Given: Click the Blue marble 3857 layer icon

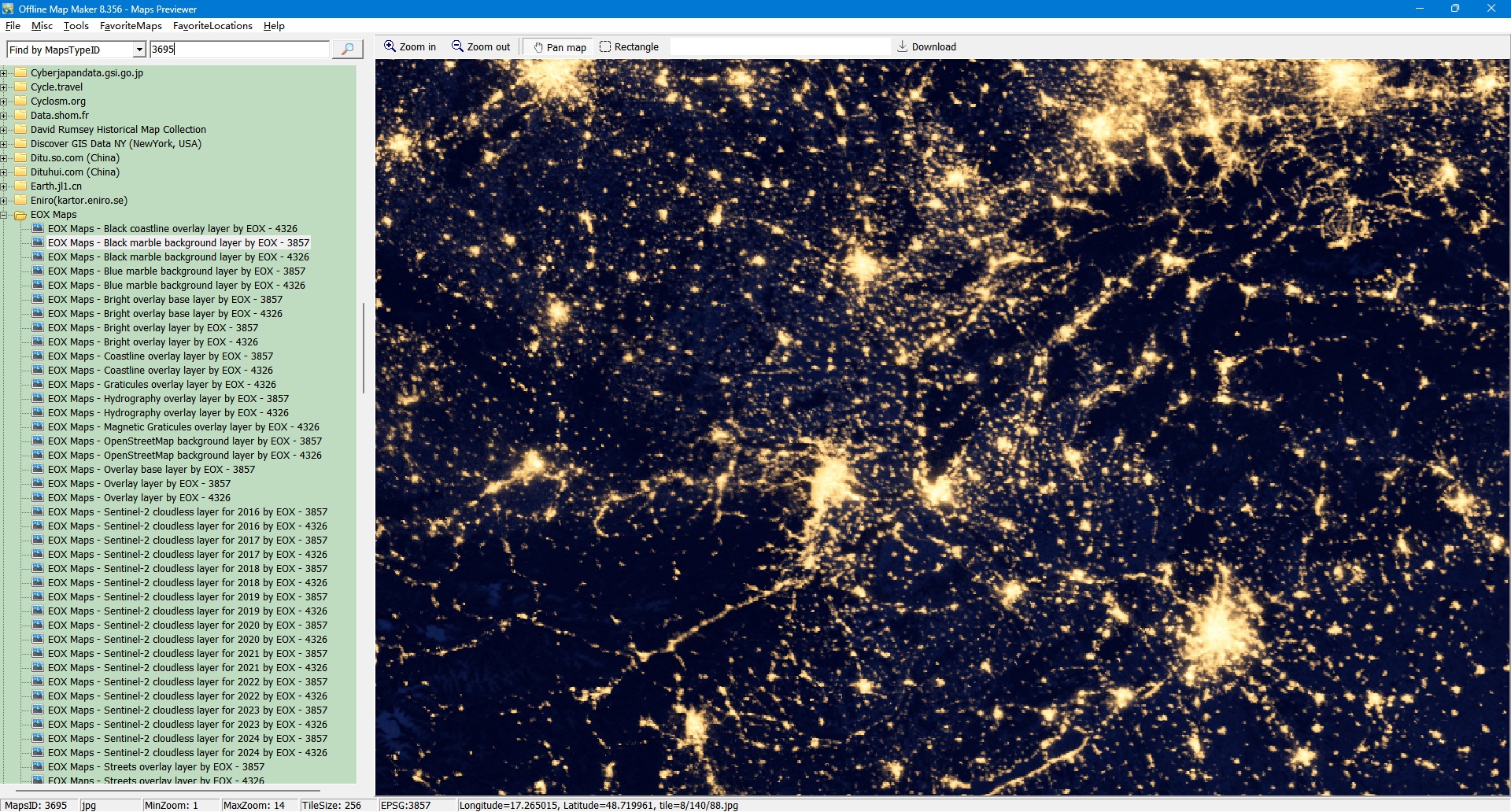Looking at the screenshot, I should (38, 271).
